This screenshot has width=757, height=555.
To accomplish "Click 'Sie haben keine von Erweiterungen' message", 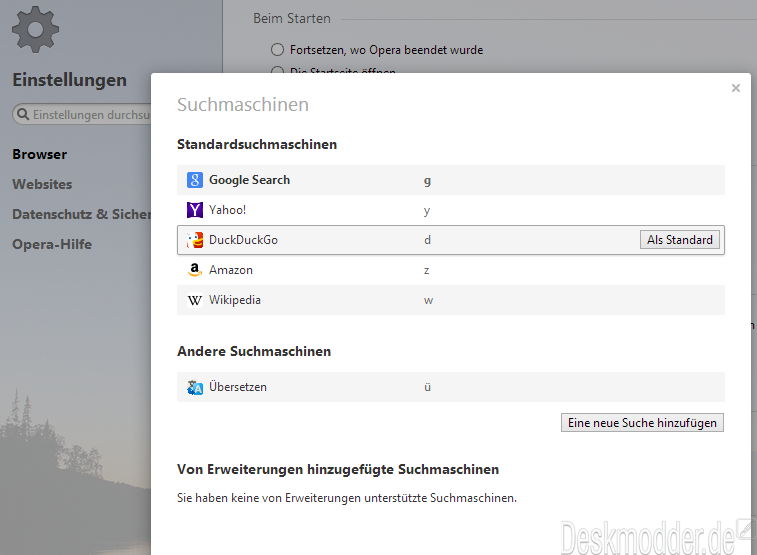I will pyautogui.click(x=347, y=498).
